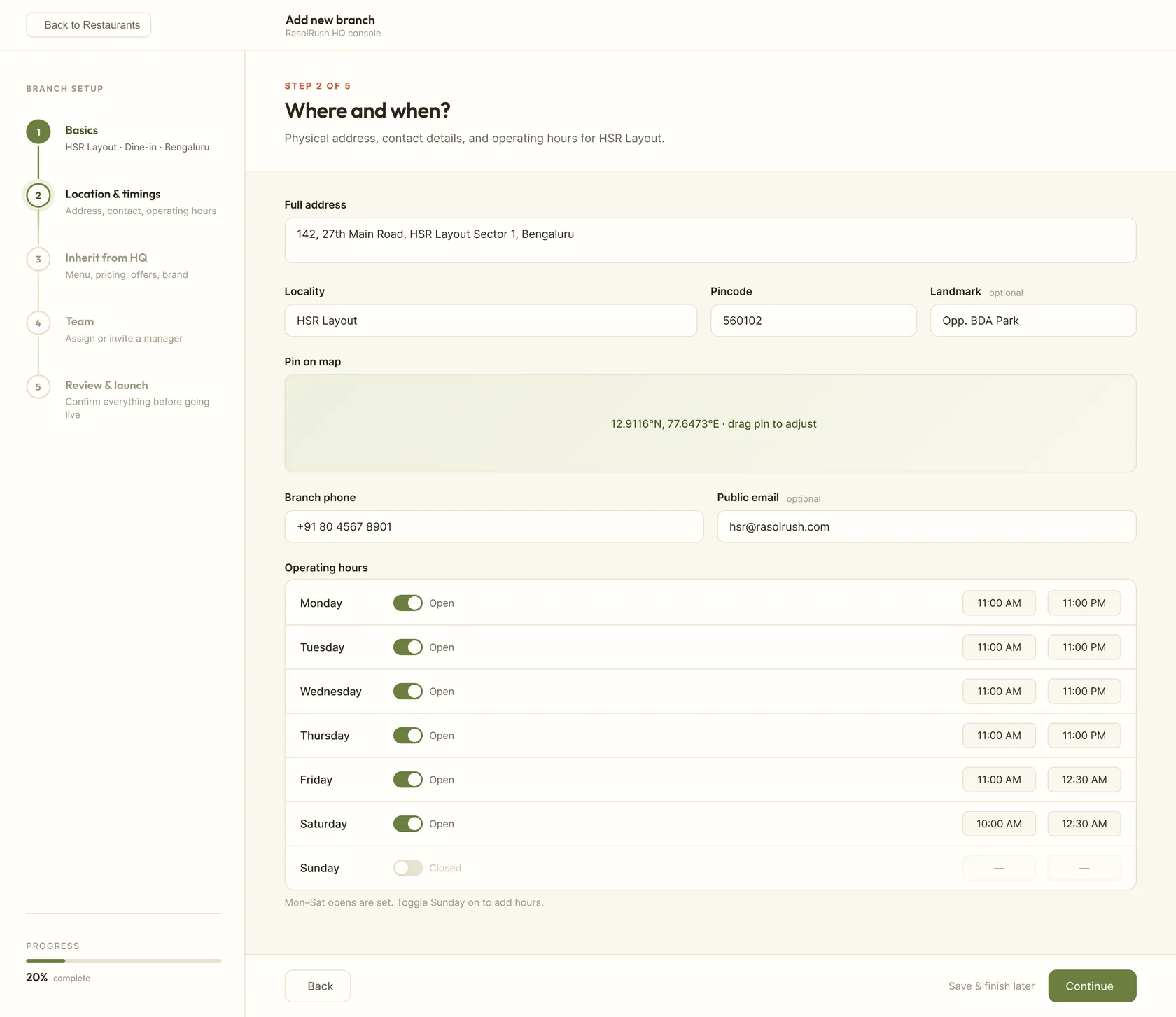The width and height of the screenshot is (1176, 1017).
Task: Open Friday opening time picker
Action: point(999,779)
